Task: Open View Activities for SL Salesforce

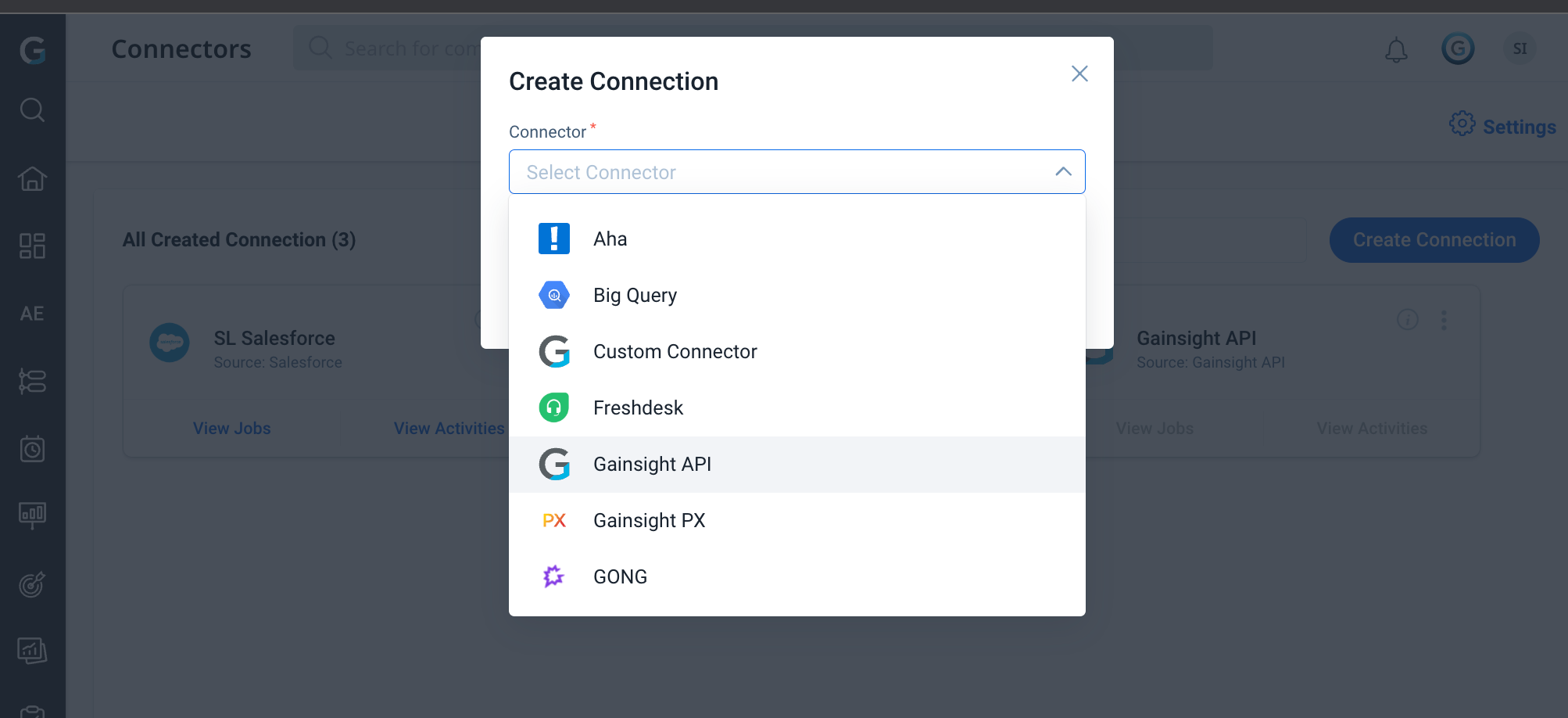Action: [x=449, y=429]
